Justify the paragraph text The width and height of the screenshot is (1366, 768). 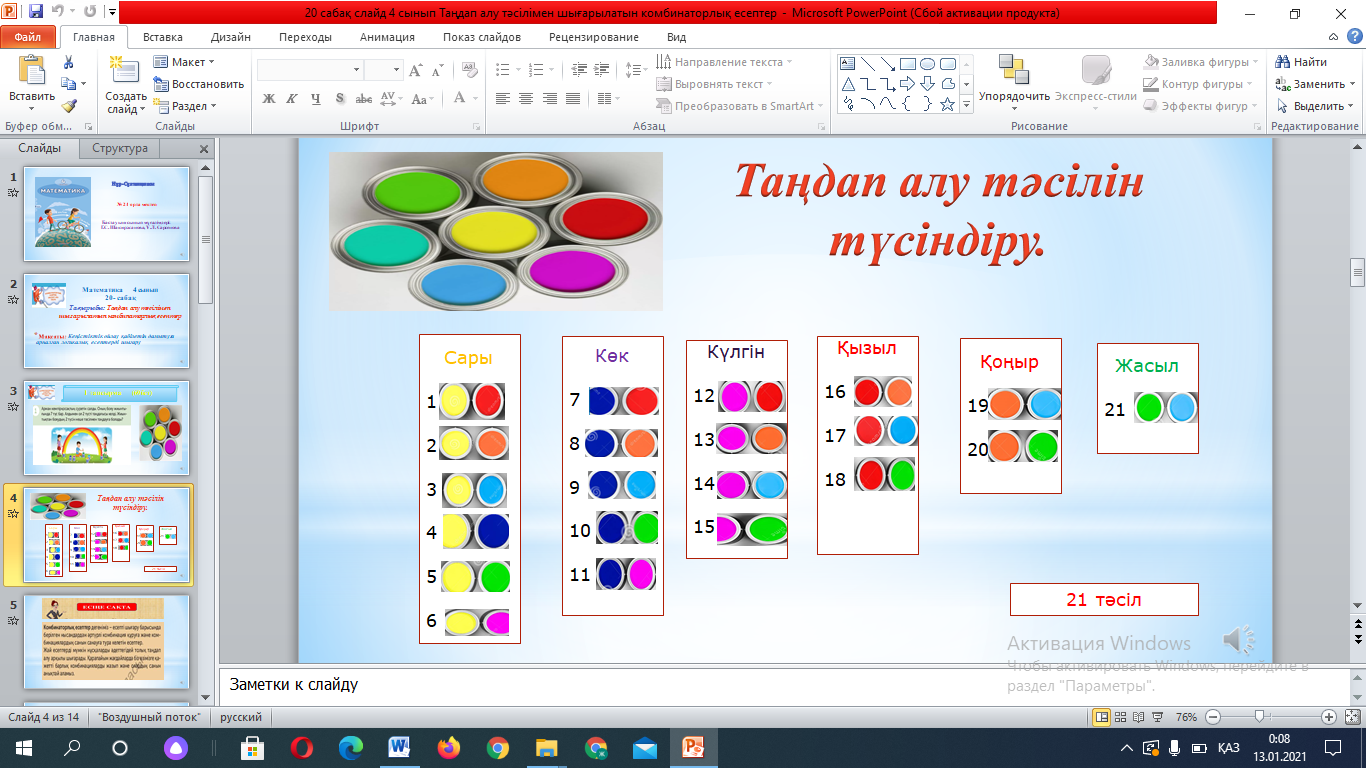point(573,98)
